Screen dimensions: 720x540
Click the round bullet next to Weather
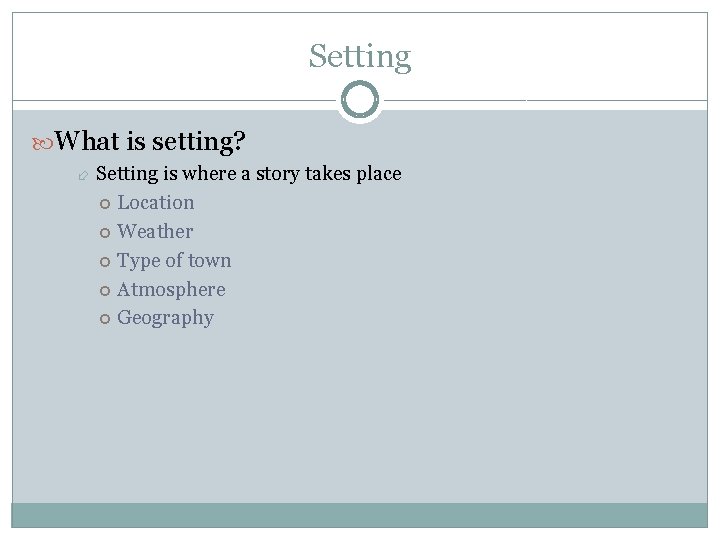tap(106, 232)
